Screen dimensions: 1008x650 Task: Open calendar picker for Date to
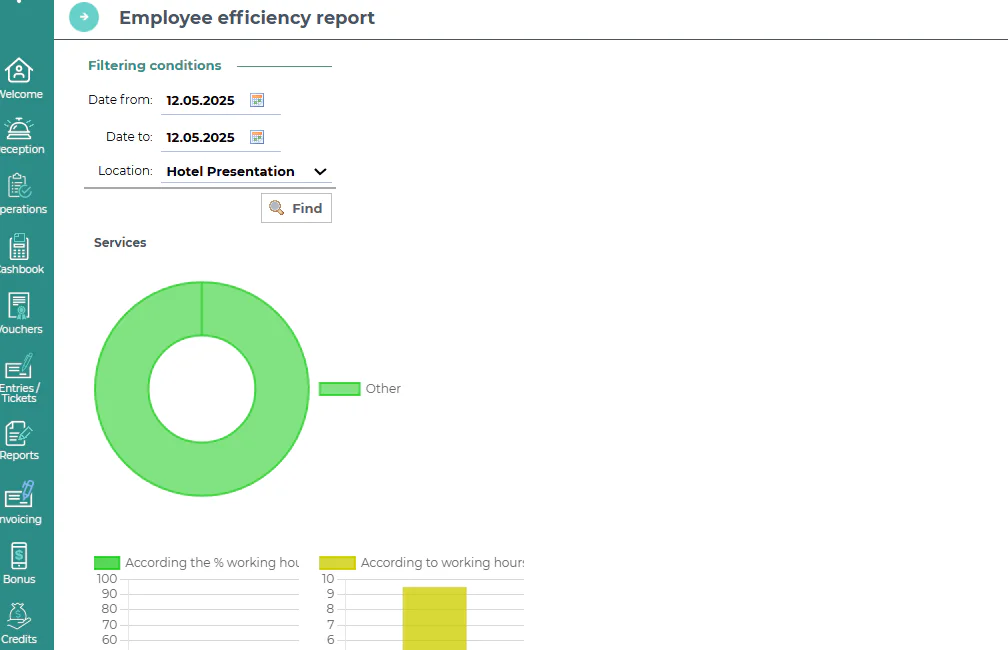pos(257,137)
